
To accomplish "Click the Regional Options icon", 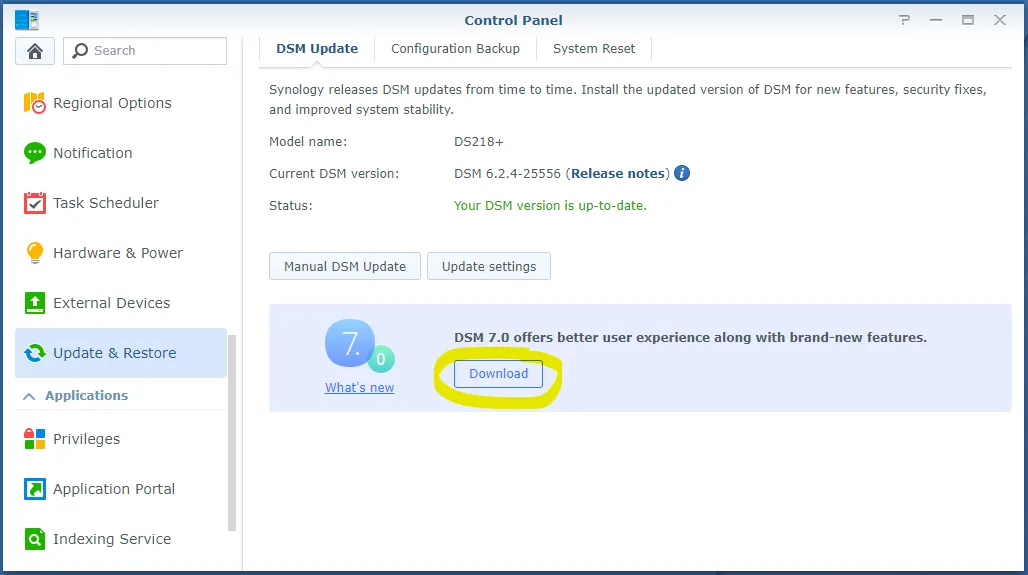I will tap(35, 103).
